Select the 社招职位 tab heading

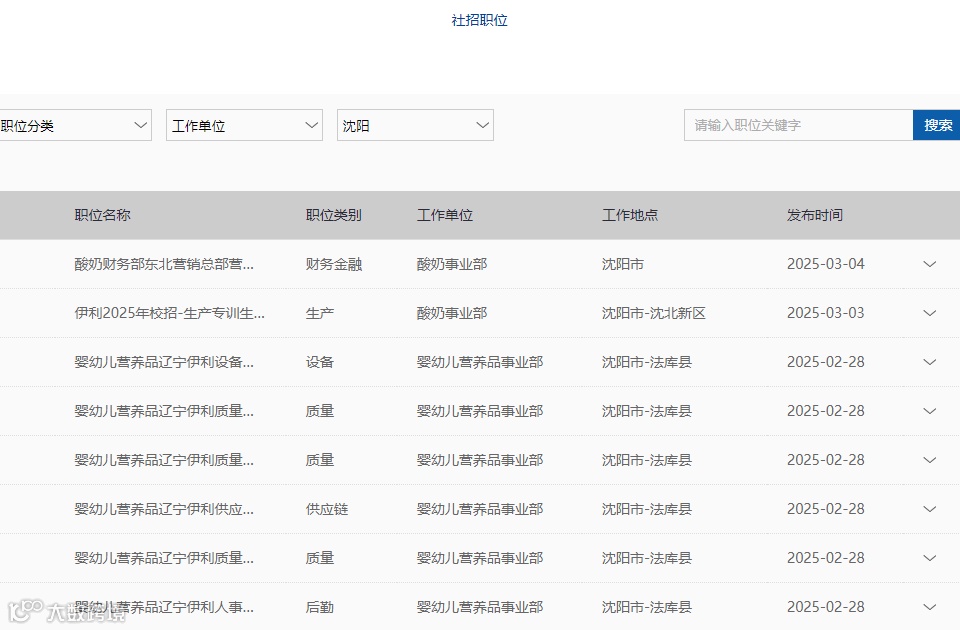point(479,20)
